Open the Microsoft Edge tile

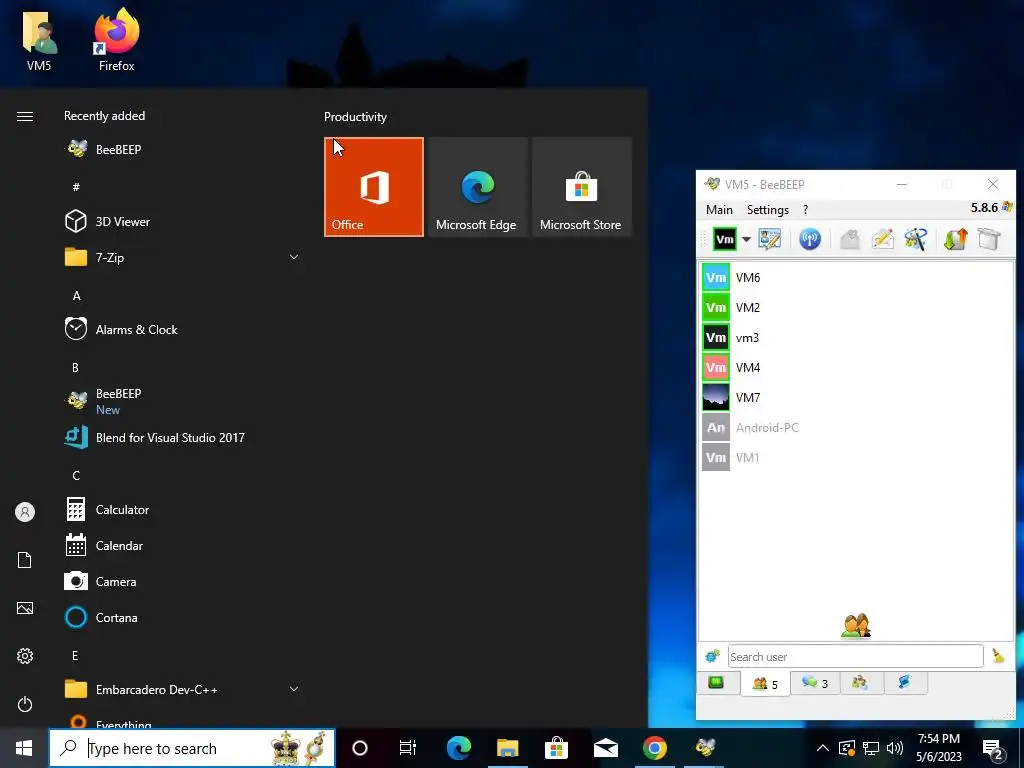pos(478,187)
